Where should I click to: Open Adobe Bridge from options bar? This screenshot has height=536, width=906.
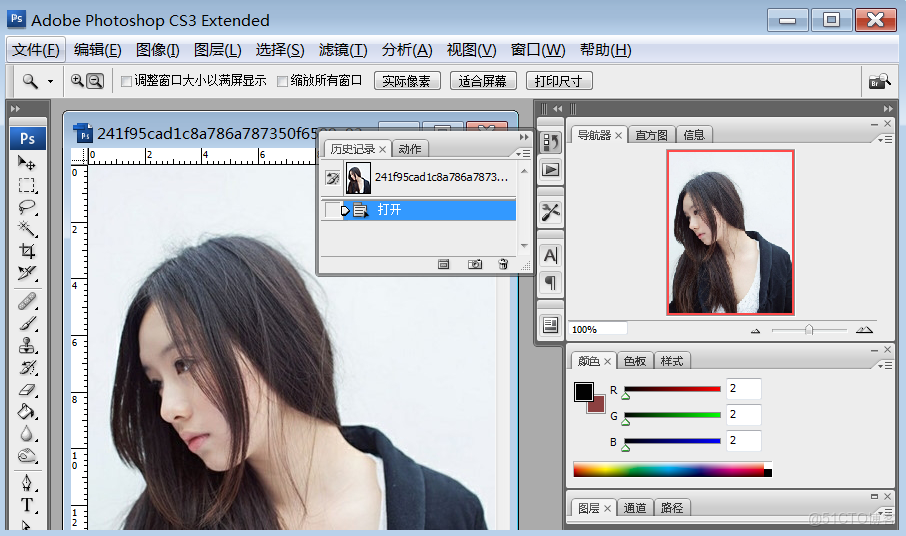click(879, 81)
